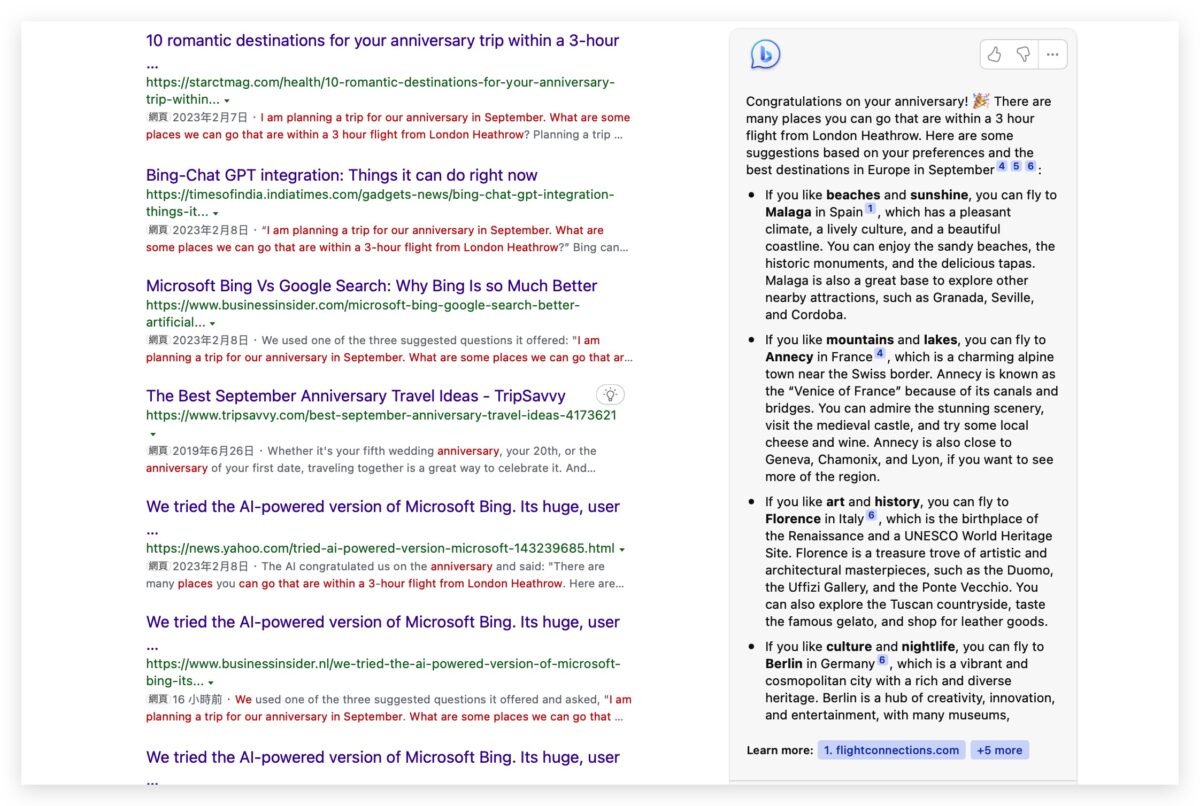Expand dropdown arrow beside starctmag URL

tap(227, 101)
